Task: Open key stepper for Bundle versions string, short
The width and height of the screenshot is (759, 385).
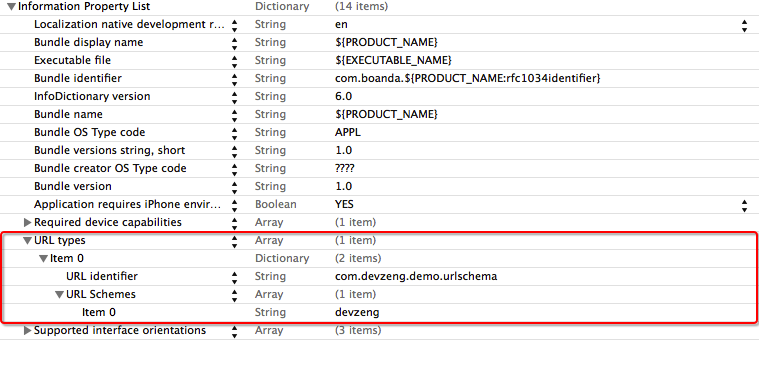Action: pyautogui.click(x=234, y=151)
